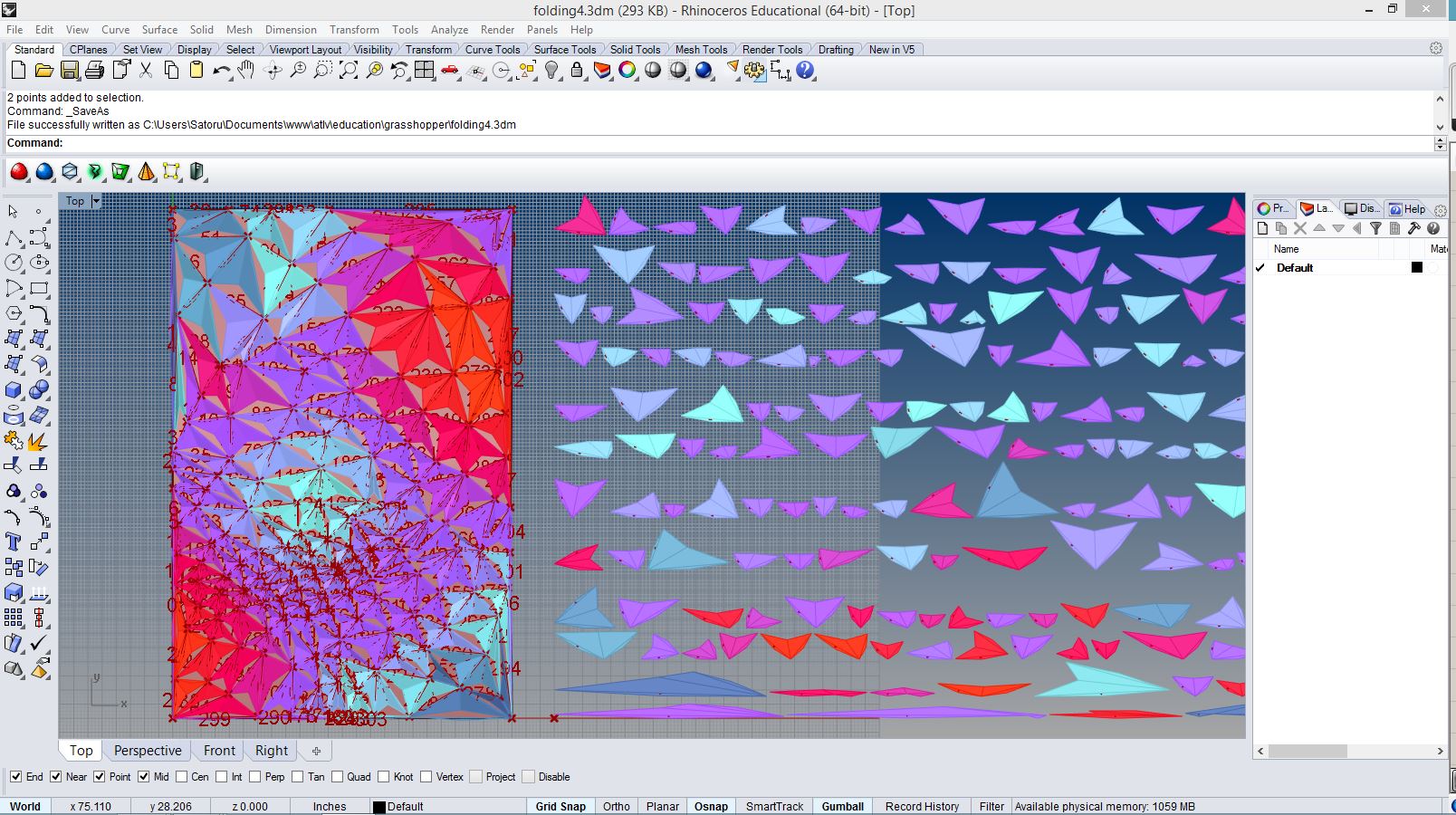Click the Undo arrow icon
Screen dimensions: 1456x815
(x=221, y=71)
